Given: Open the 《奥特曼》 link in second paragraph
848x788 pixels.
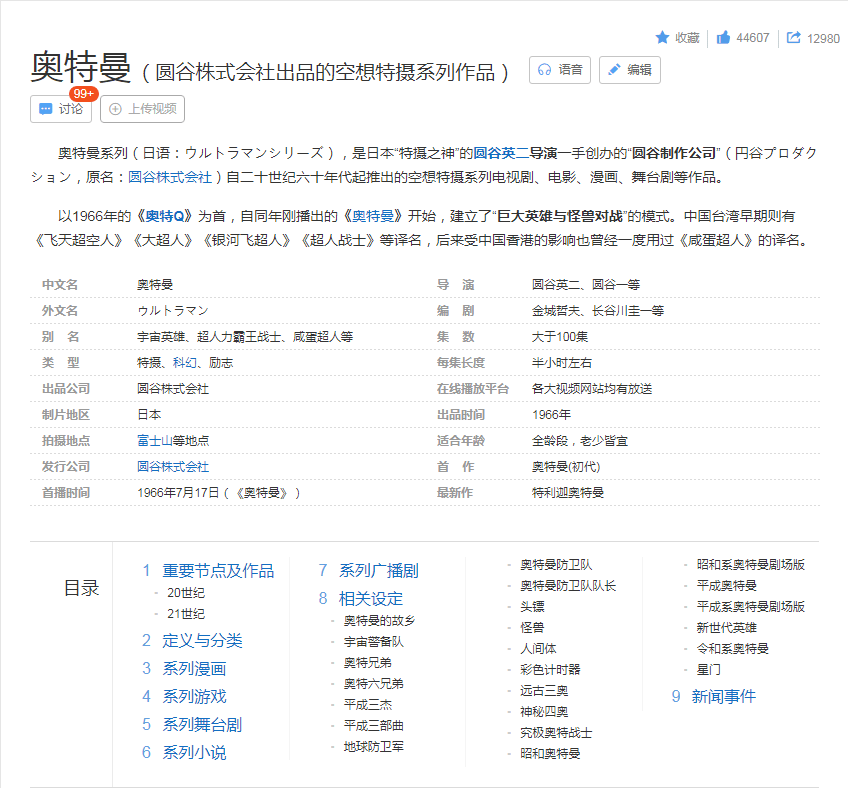Looking at the screenshot, I should [373, 216].
